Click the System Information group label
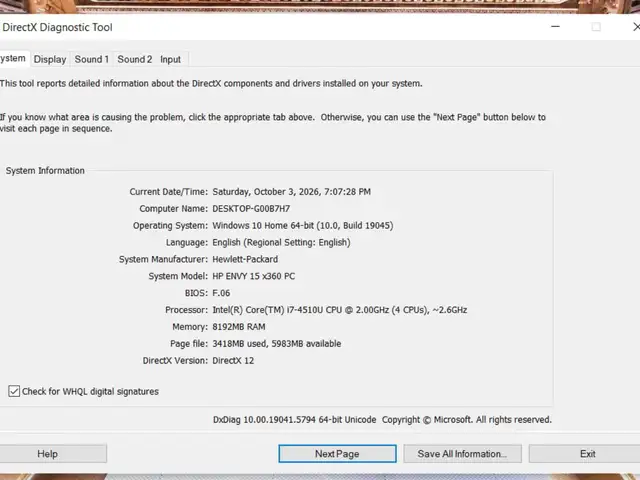 [x=45, y=171]
